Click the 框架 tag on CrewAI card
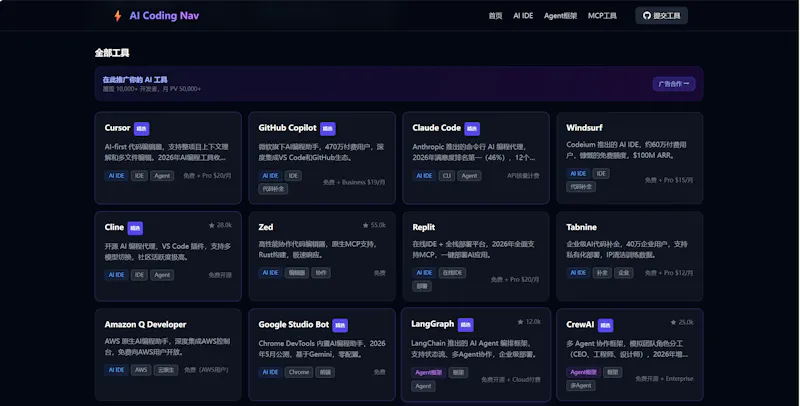The height and width of the screenshot is (406, 800). 612,372
